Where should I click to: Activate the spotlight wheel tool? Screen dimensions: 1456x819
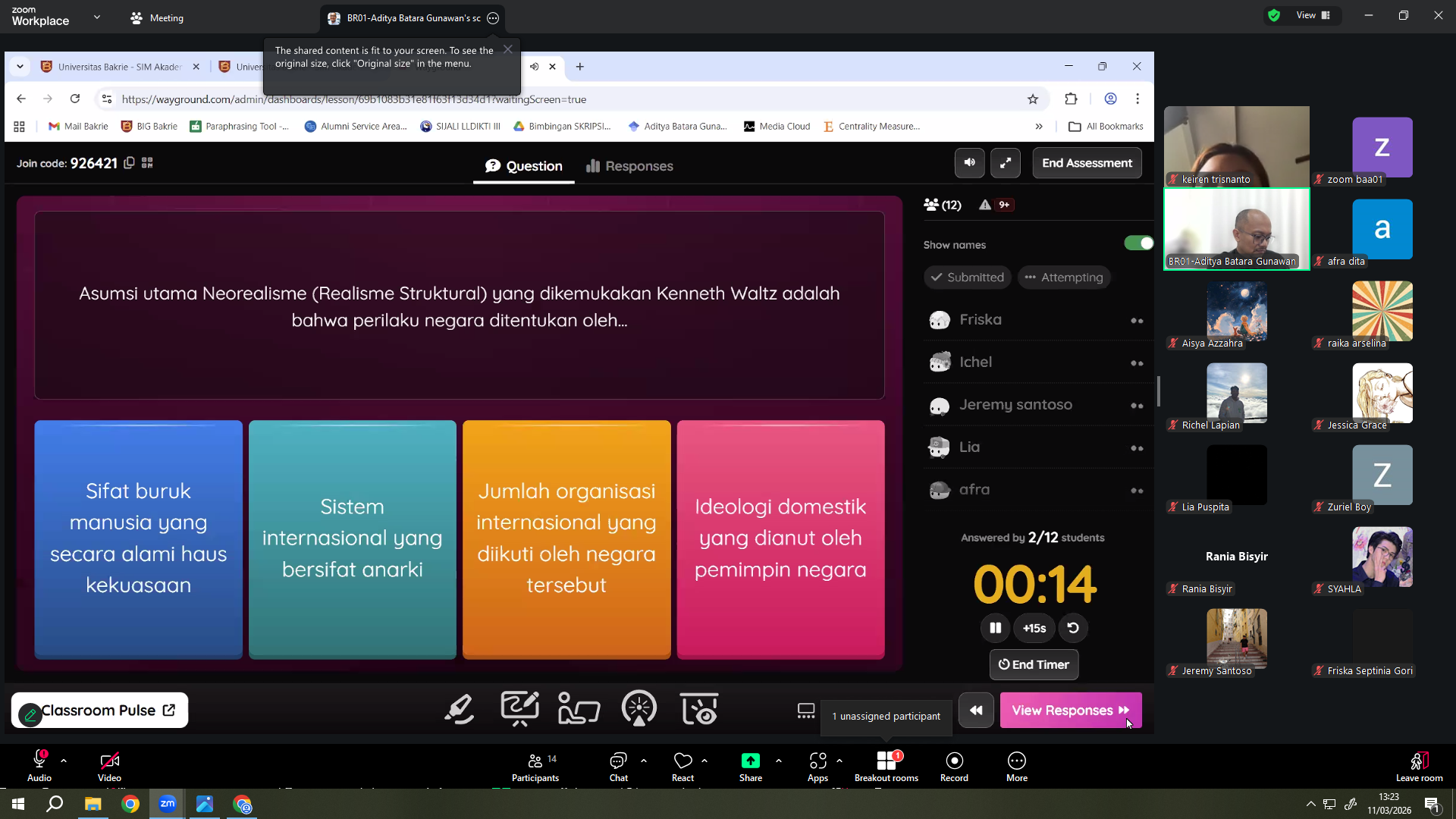[x=639, y=710]
